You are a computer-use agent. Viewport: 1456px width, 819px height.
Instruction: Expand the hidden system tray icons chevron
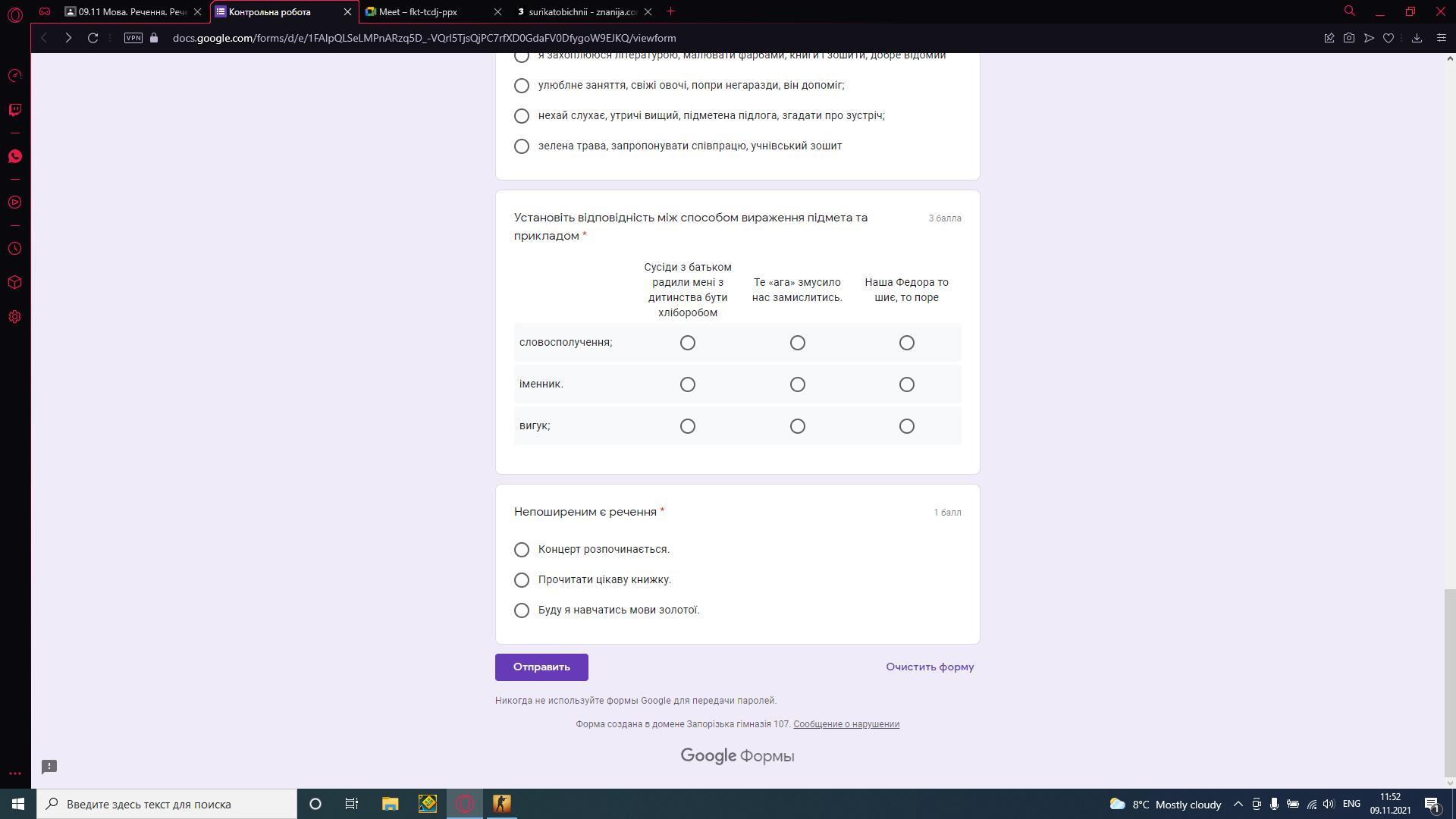[x=1238, y=804]
